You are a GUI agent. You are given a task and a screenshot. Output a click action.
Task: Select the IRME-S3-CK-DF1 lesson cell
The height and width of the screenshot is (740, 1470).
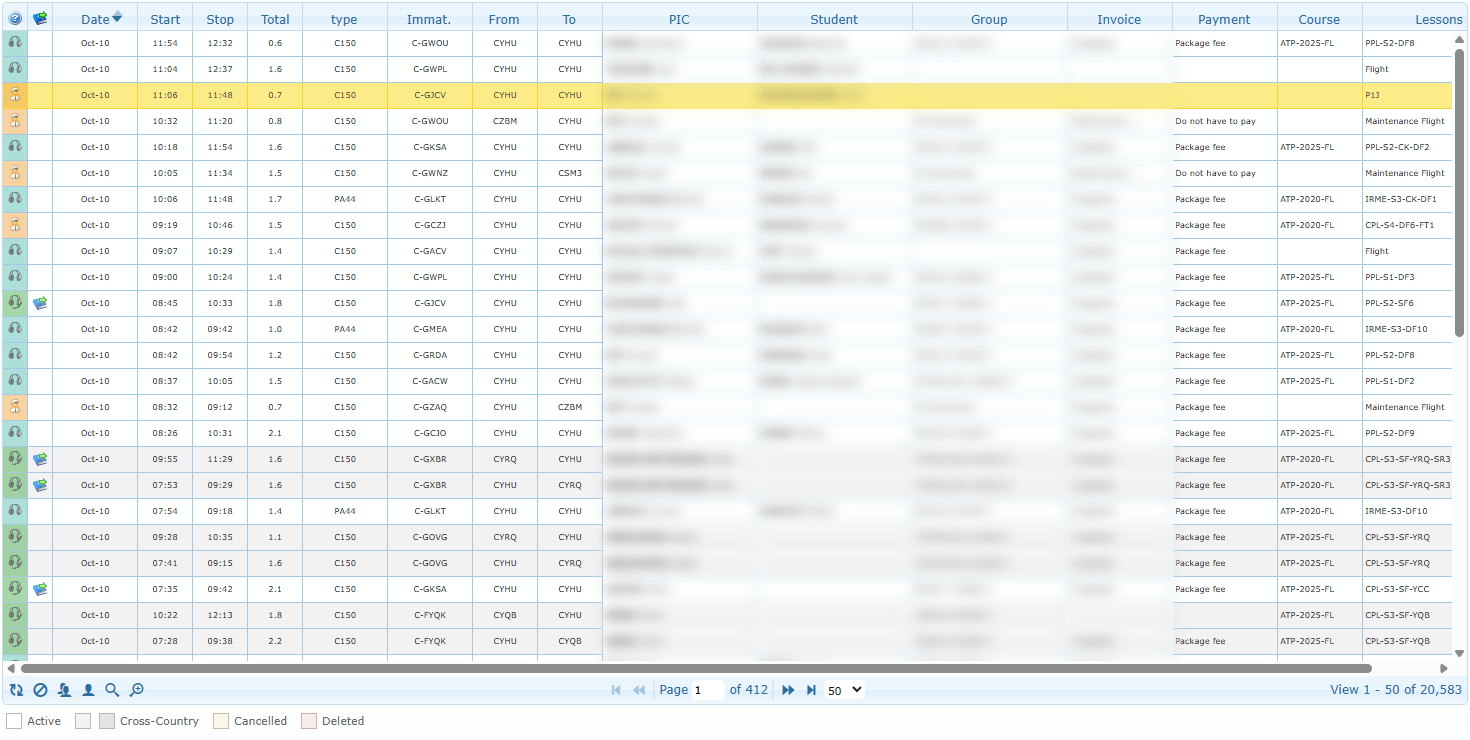(x=1407, y=199)
